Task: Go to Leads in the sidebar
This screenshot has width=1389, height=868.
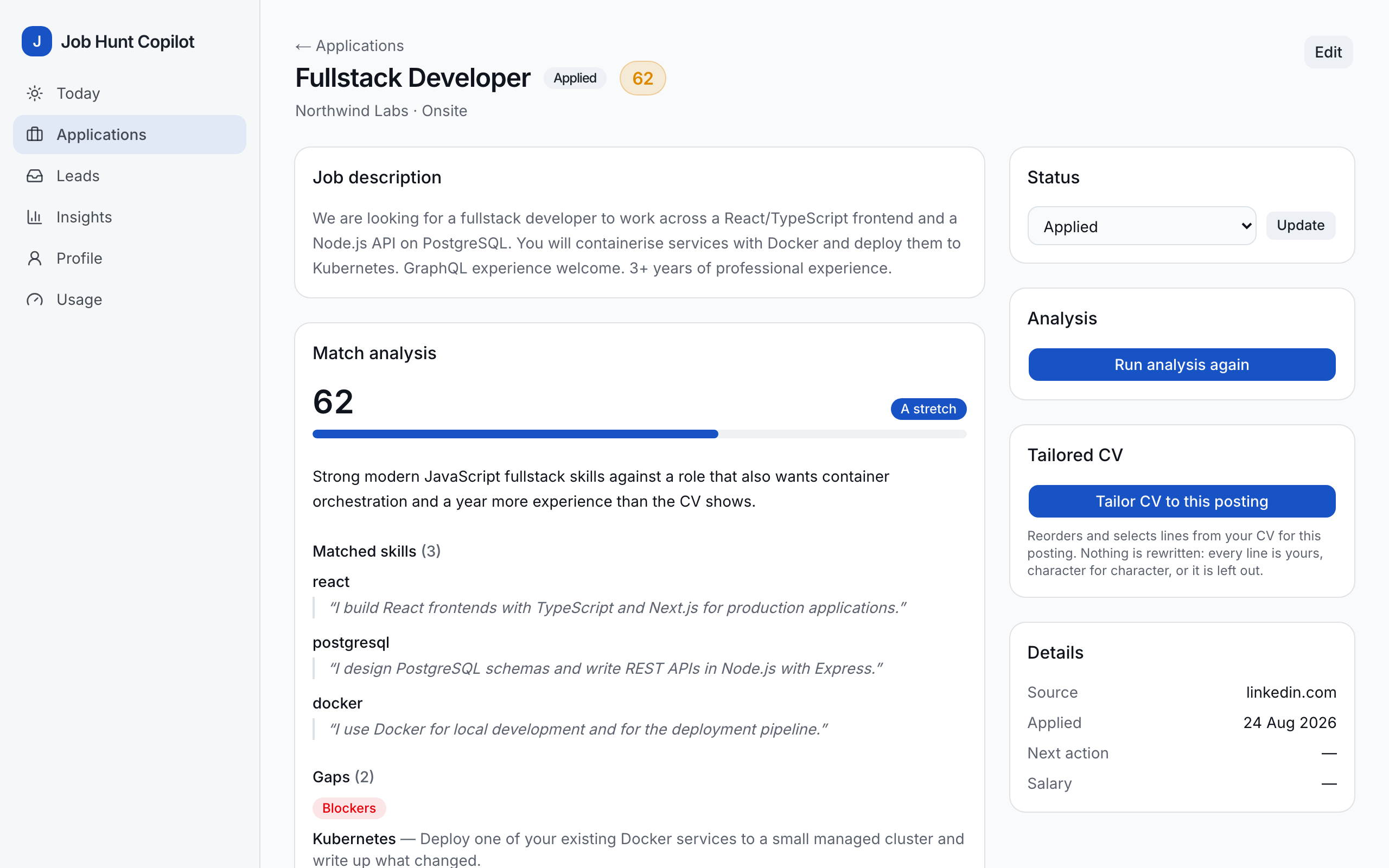Action: pos(130,176)
